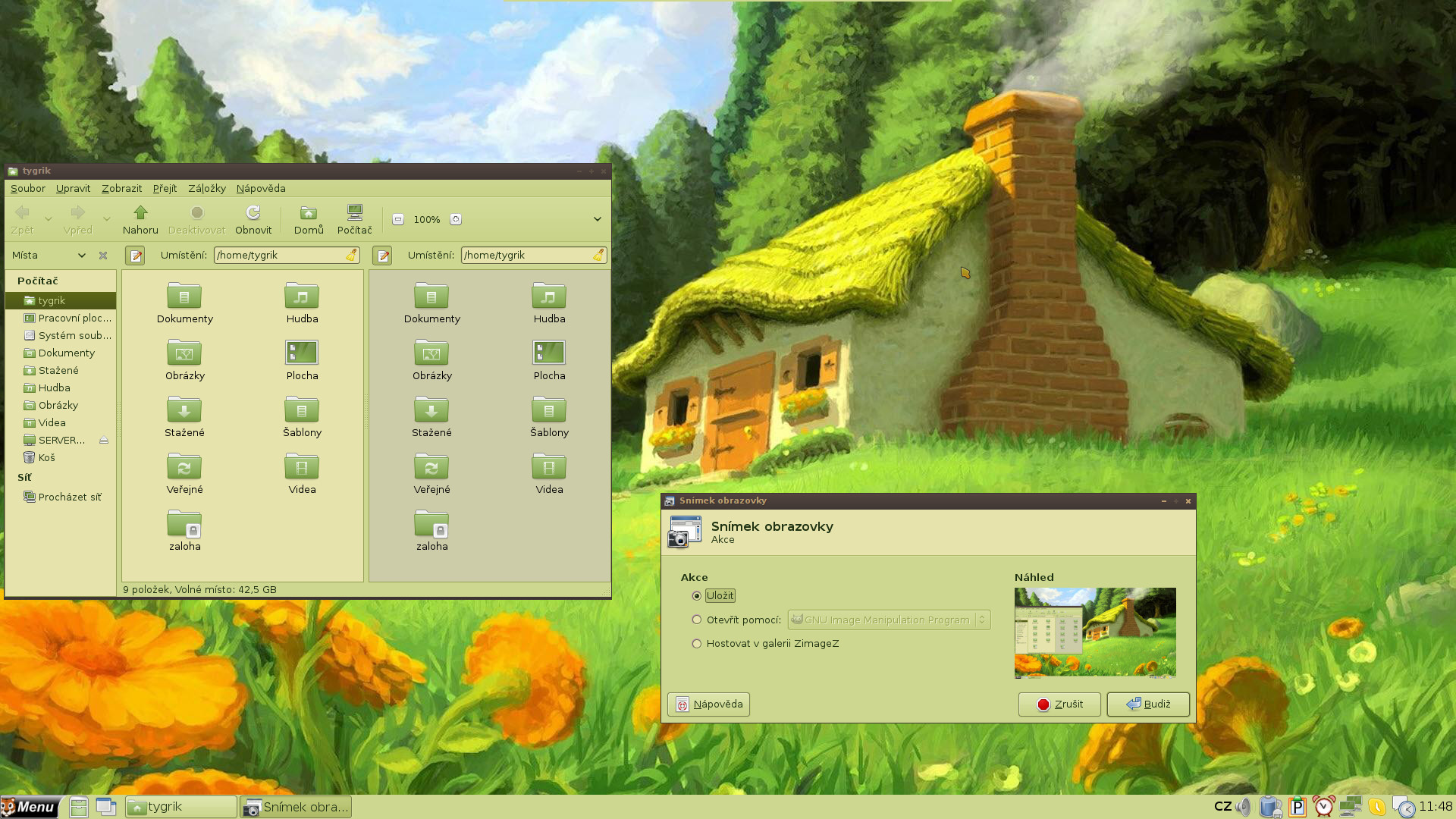This screenshot has height=819, width=1456.
Task: Expand the toolbar overflow chevron
Action: coord(597,219)
